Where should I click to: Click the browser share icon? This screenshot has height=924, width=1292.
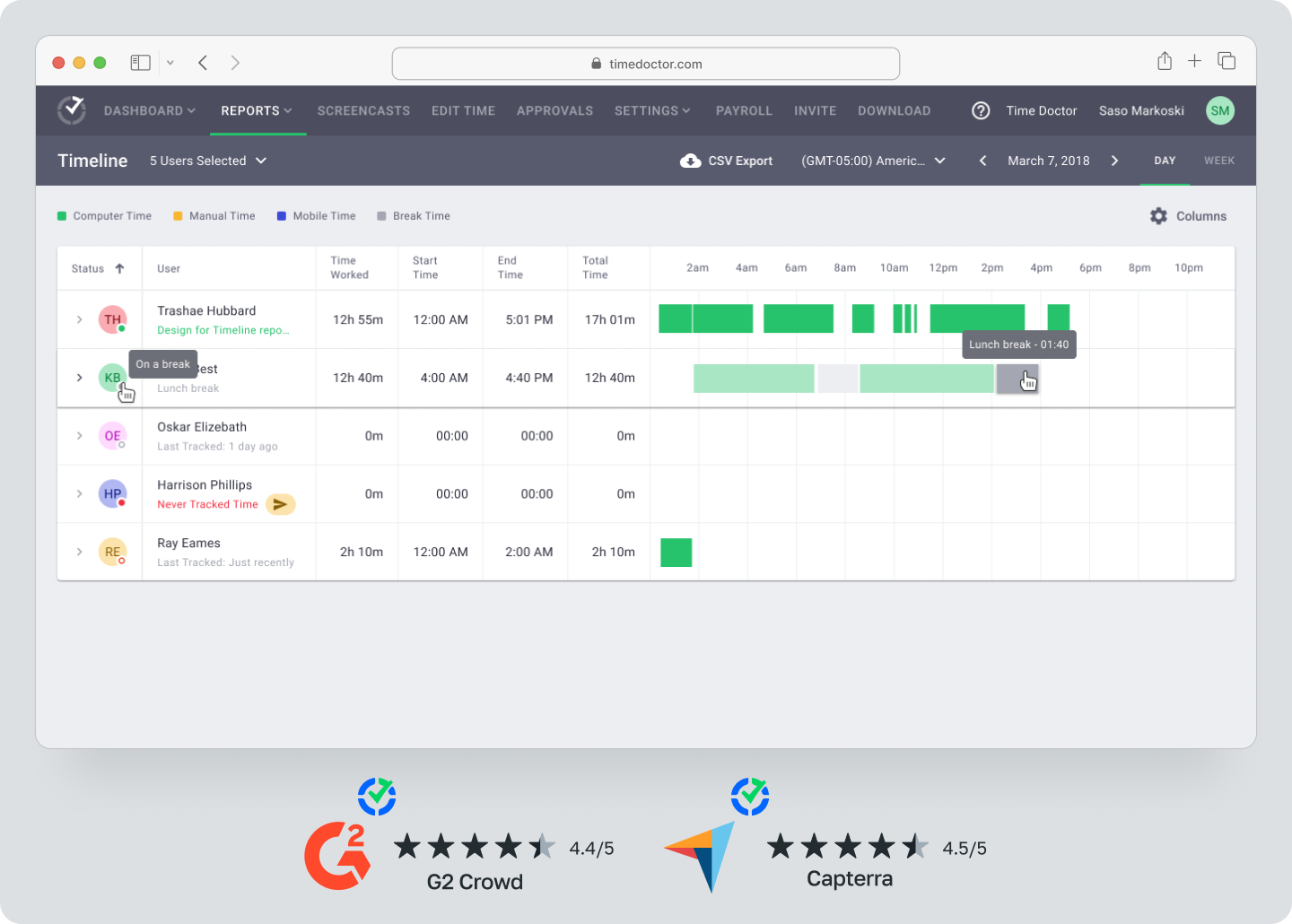[1164, 61]
